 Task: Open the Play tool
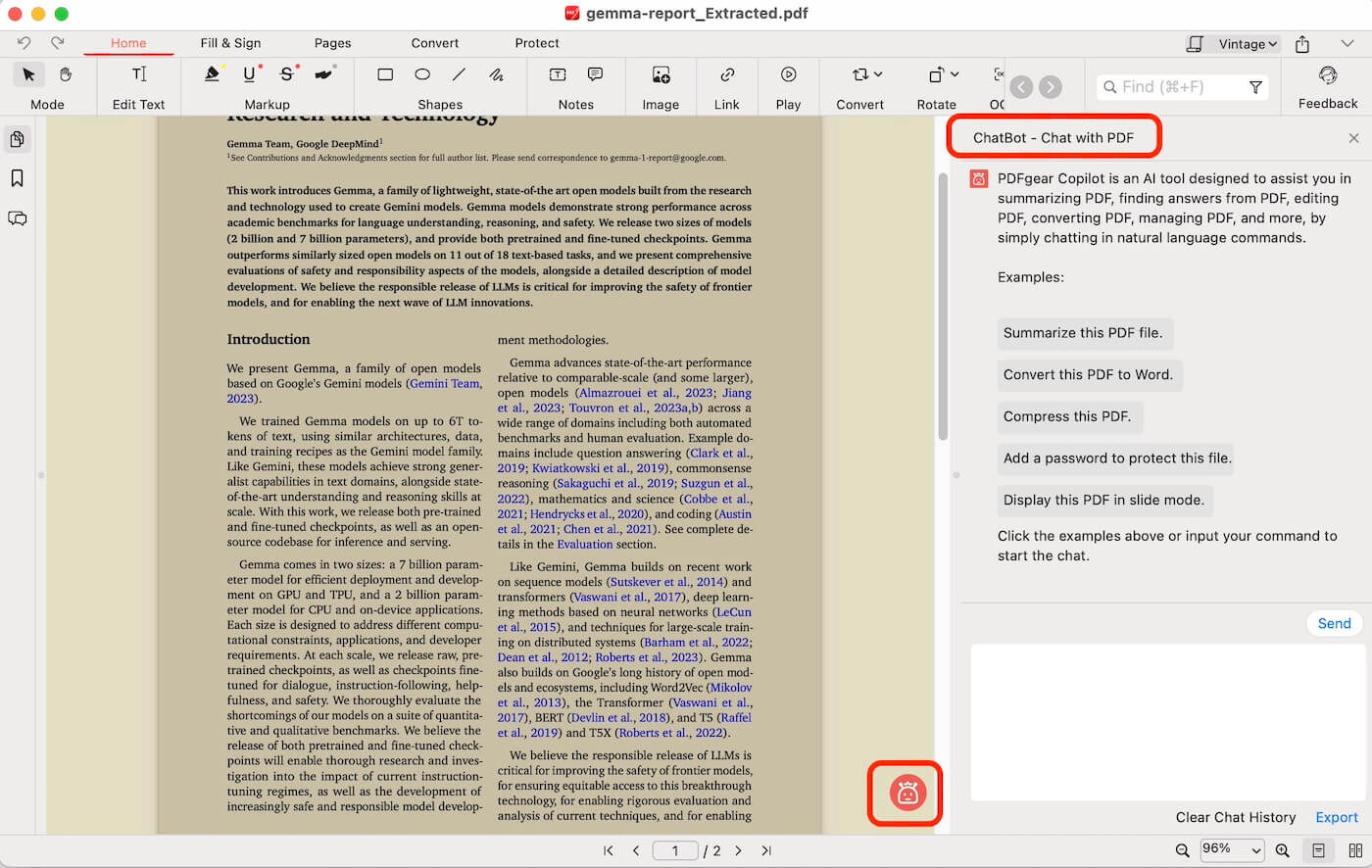click(x=788, y=73)
